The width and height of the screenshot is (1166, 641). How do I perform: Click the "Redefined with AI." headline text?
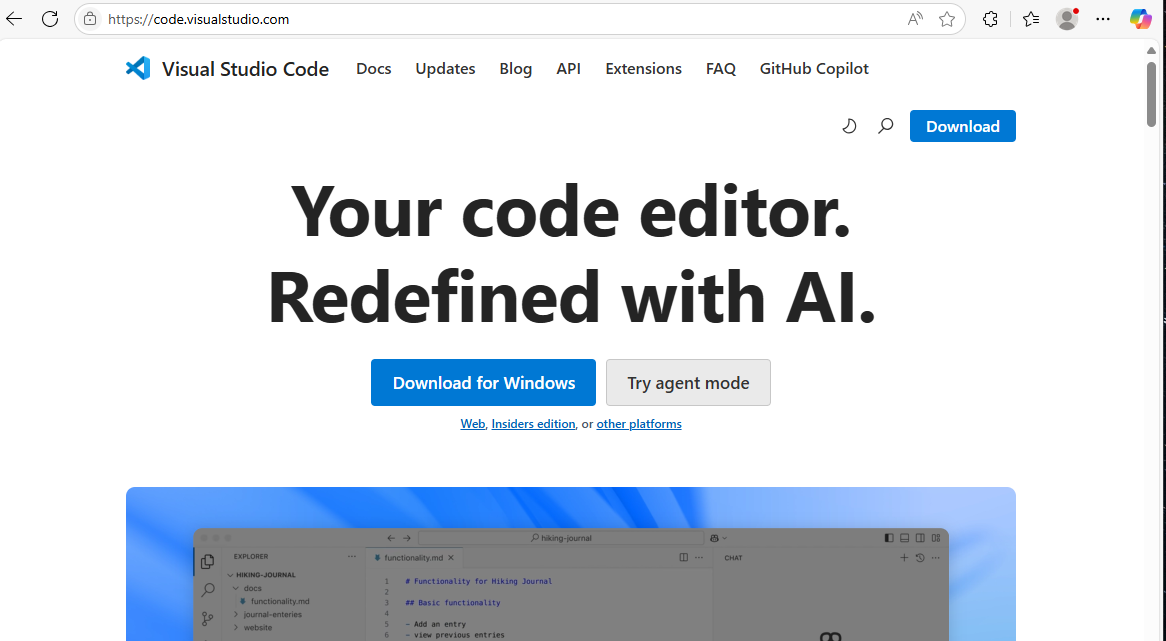570,297
